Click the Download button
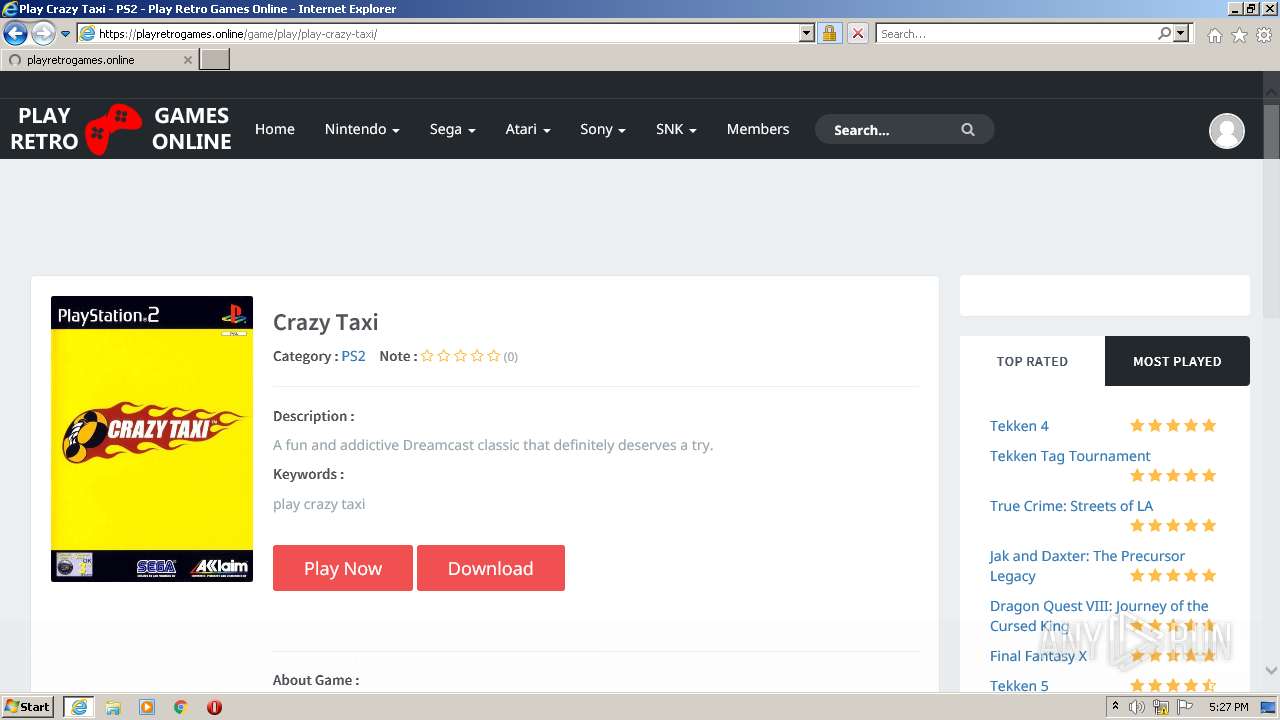The height and width of the screenshot is (720, 1280). point(491,568)
